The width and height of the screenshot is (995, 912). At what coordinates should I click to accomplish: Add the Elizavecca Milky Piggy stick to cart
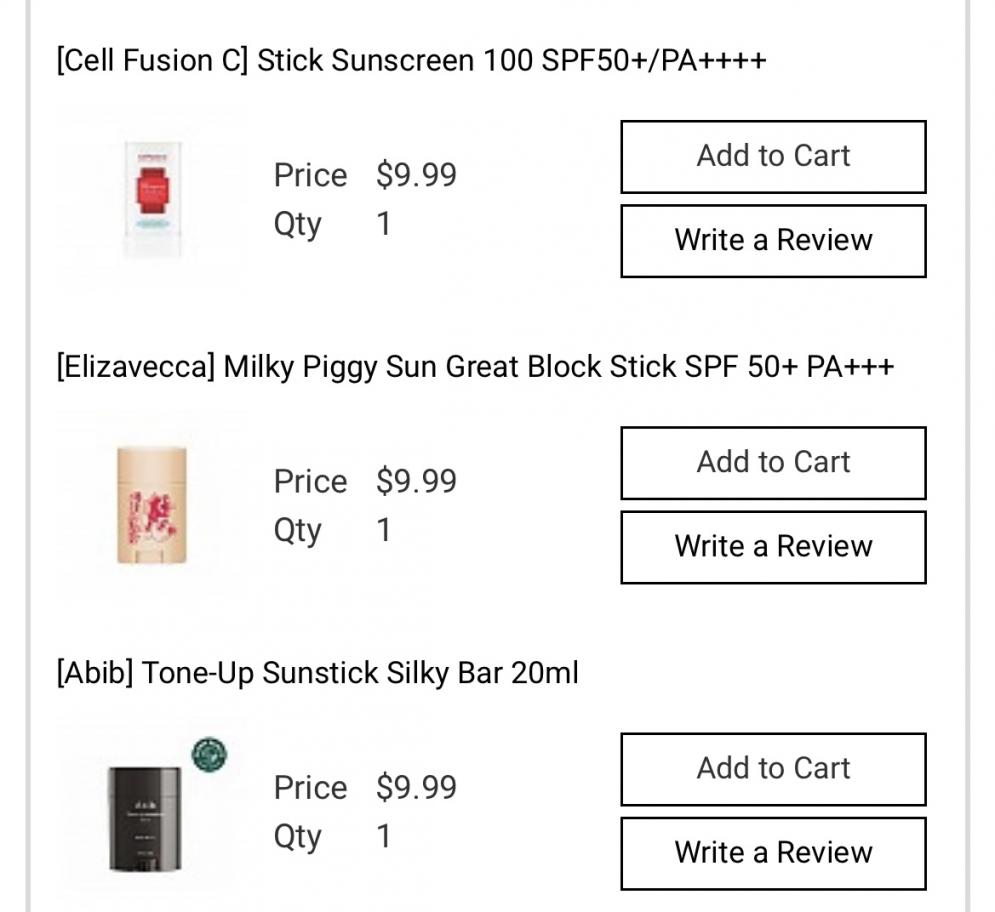pyautogui.click(x=773, y=463)
